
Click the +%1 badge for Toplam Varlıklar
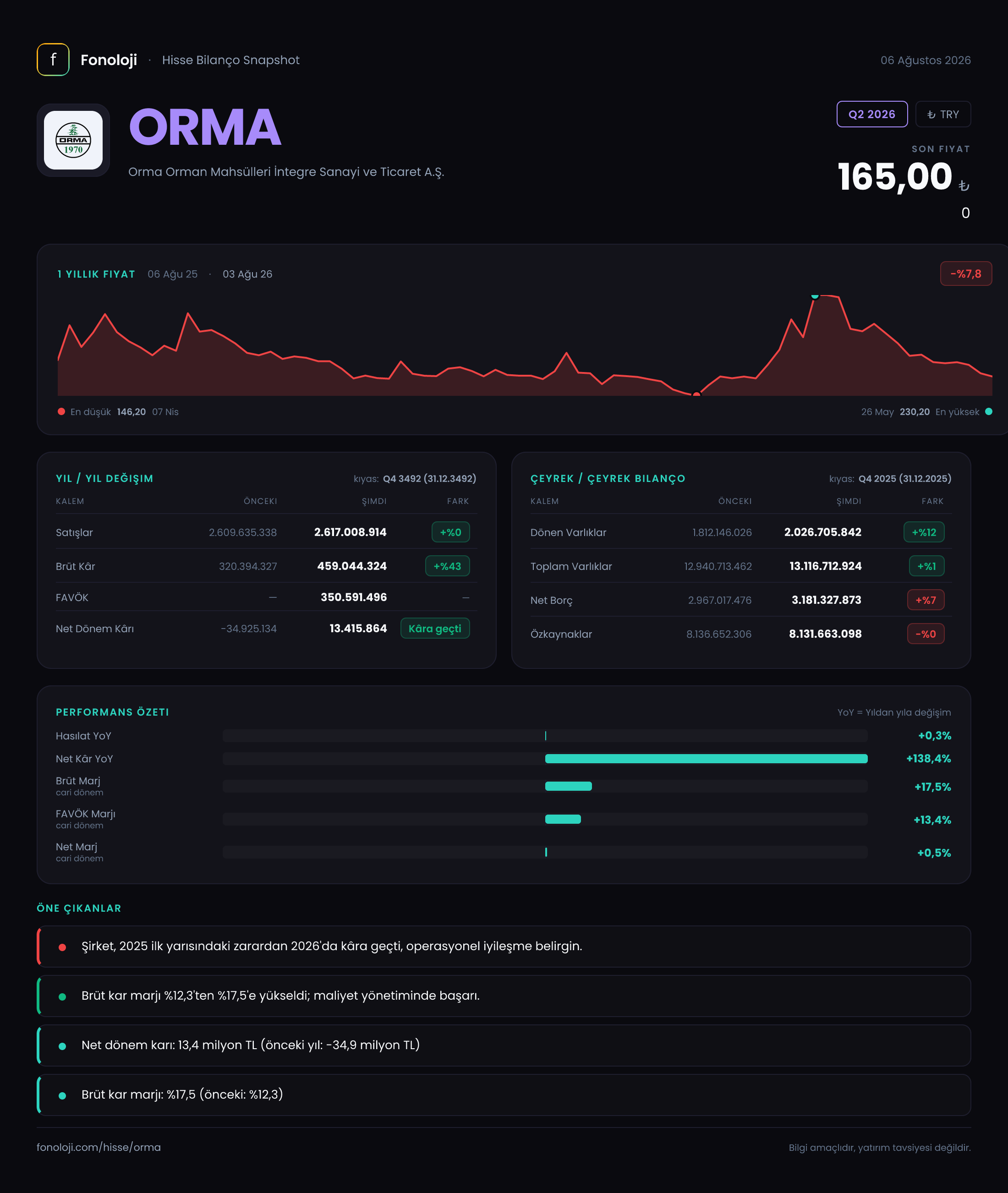[x=927, y=566]
